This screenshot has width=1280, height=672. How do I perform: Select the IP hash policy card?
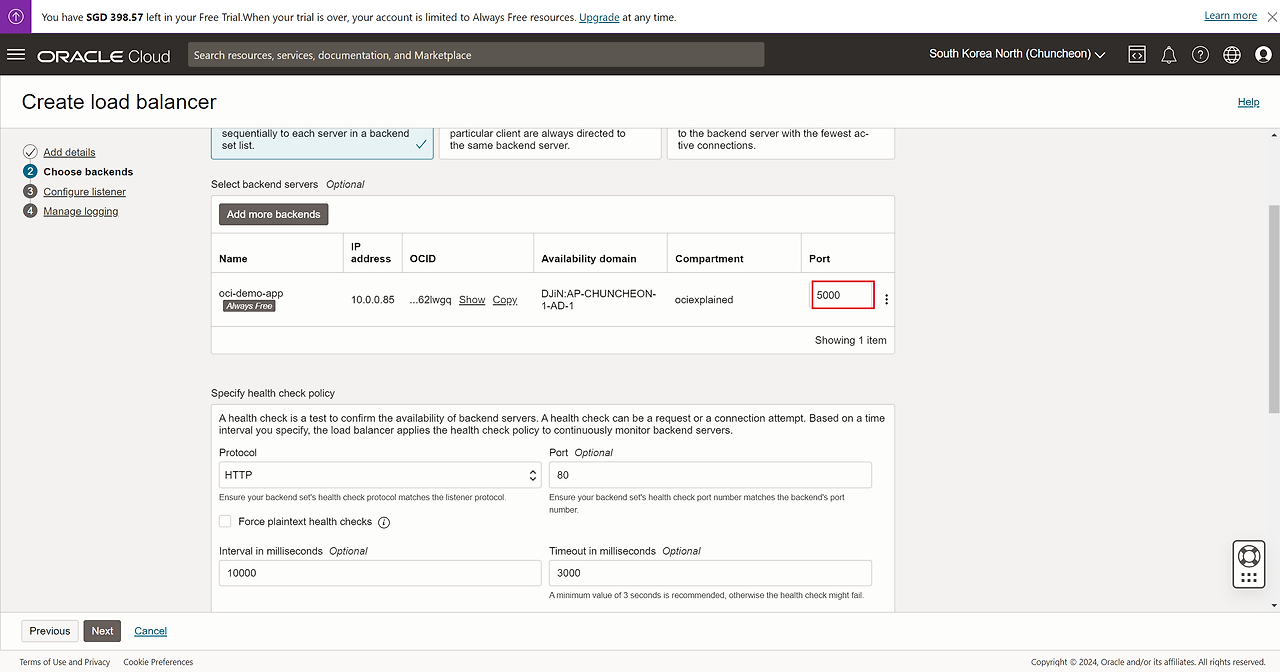(x=550, y=141)
